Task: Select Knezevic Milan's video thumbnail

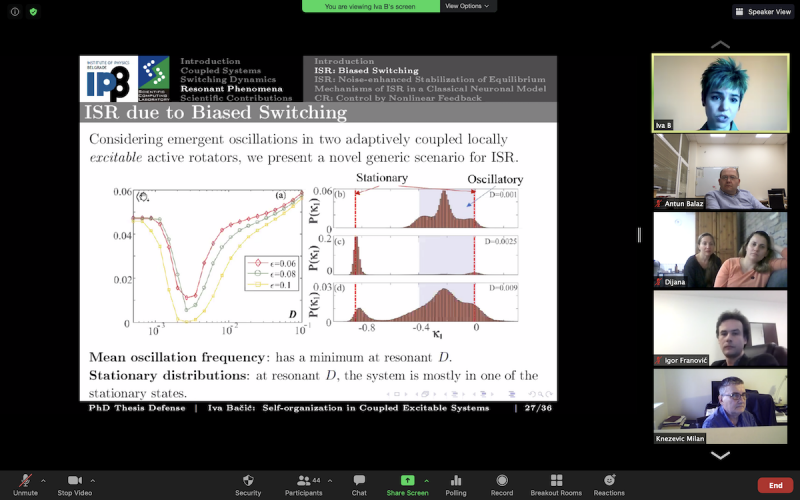Action: (x=720, y=407)
